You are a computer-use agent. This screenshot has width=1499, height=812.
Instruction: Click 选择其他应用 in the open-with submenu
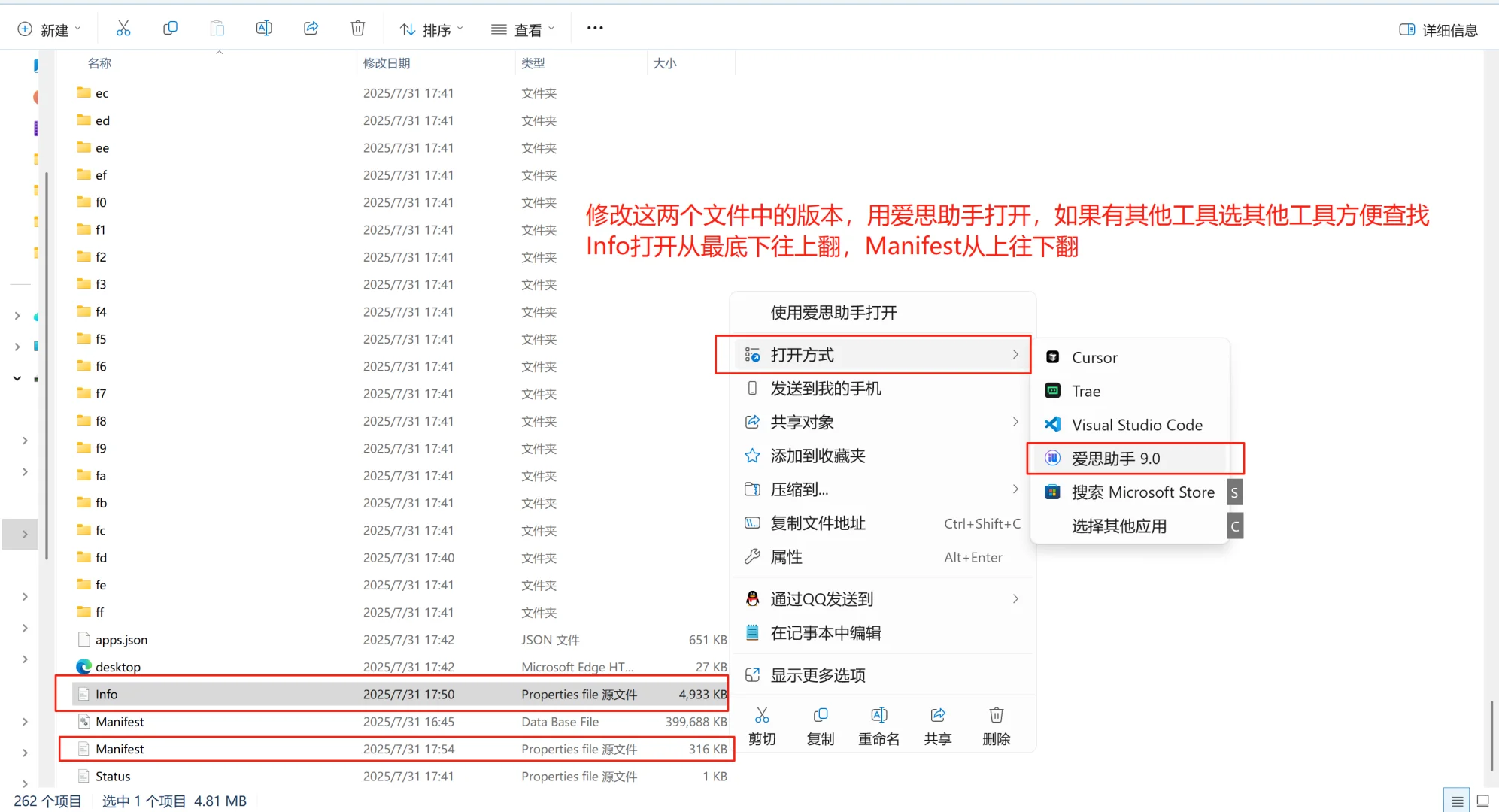coord(1118,526)
